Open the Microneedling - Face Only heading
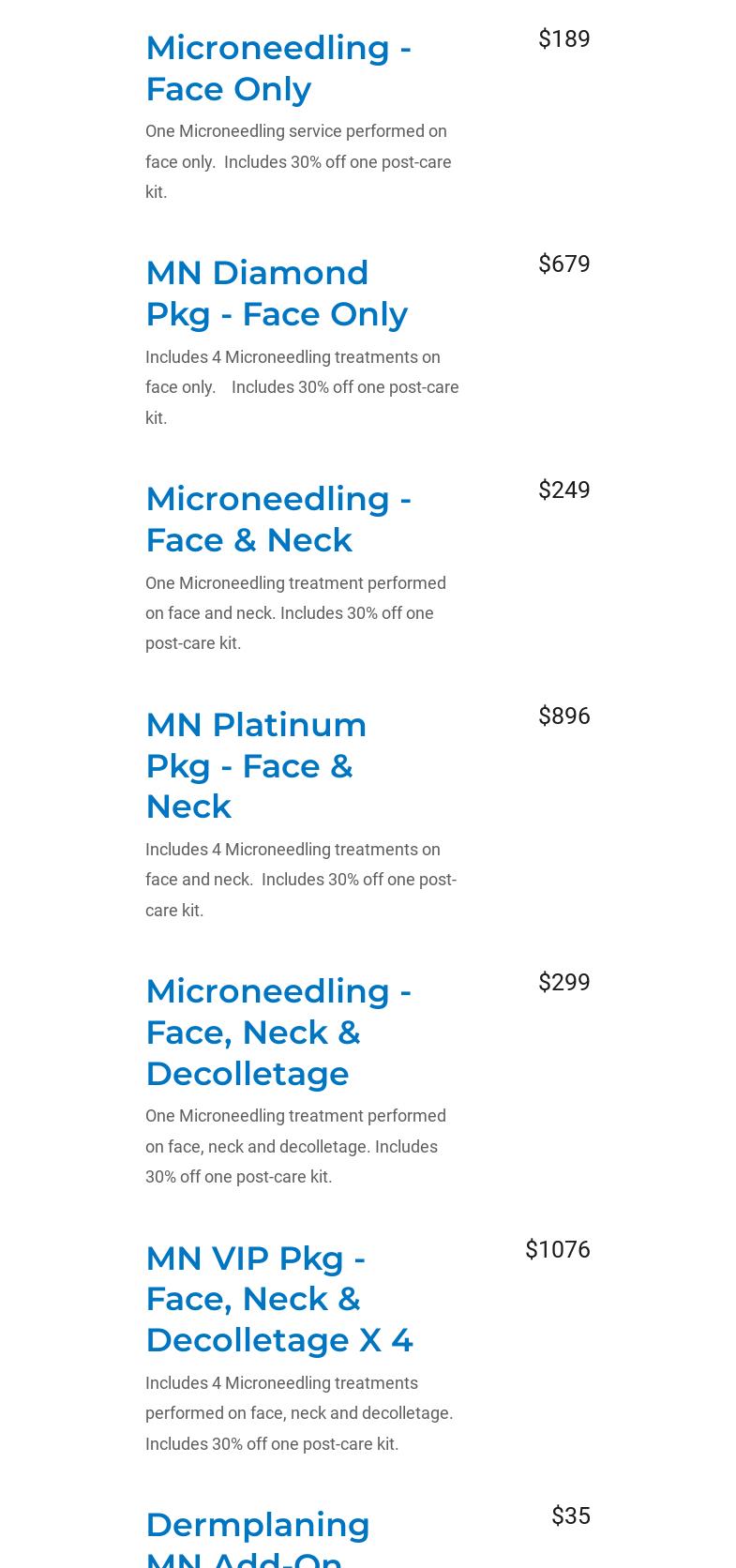Image resolution: width=736 pixels, height=1568 pixels. click(x=278, y=68)
